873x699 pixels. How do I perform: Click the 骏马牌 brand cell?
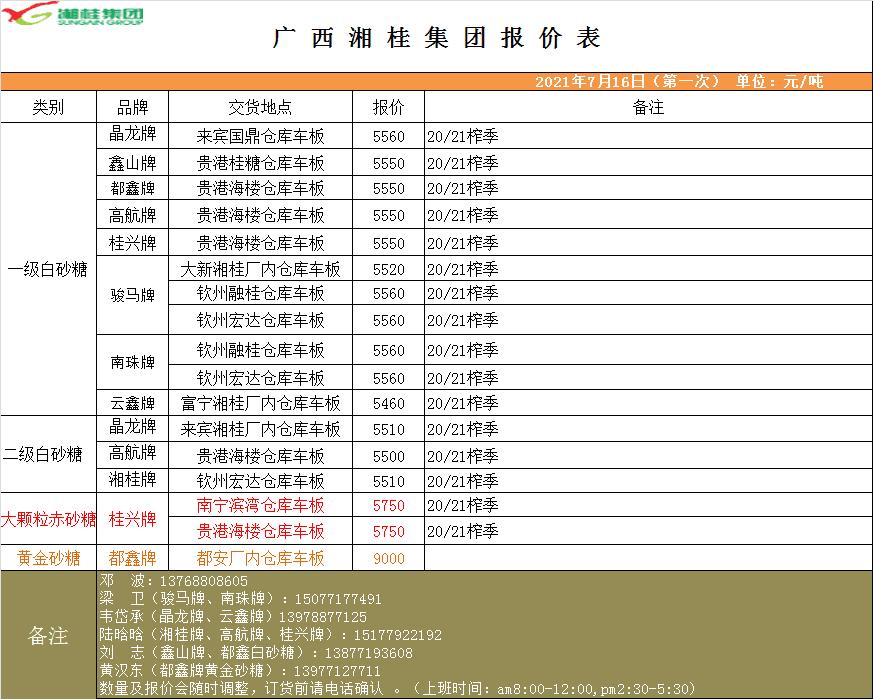click(132, 295)
